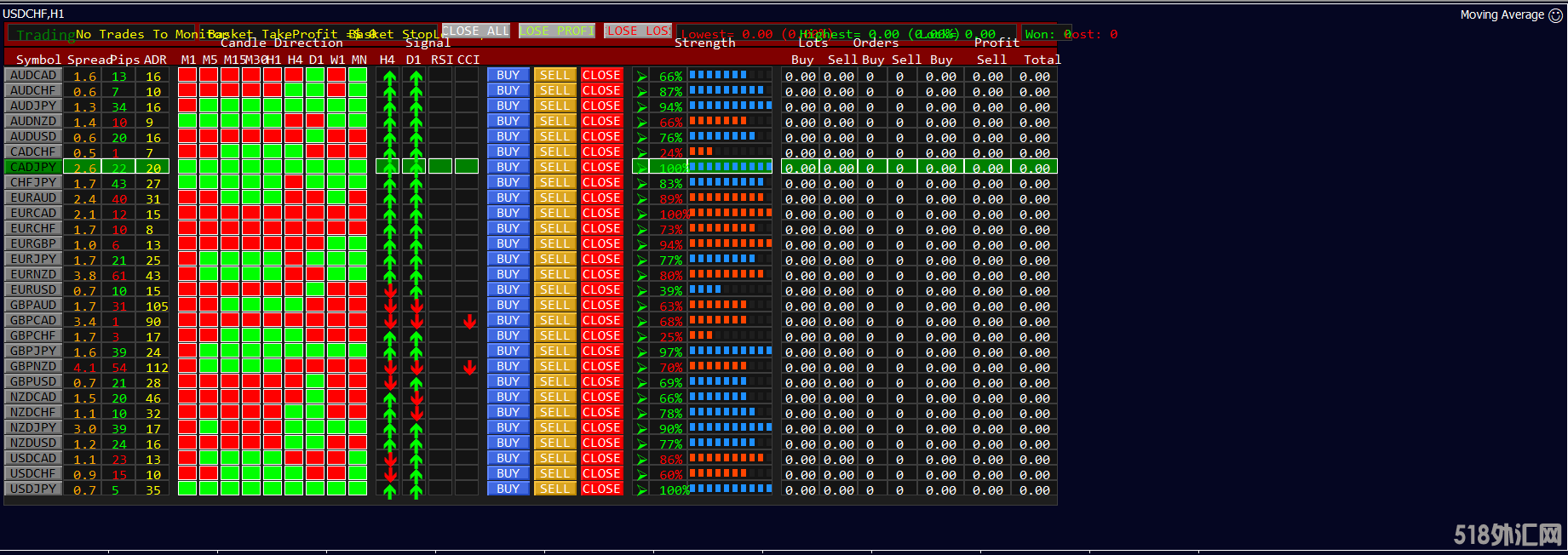Click the arrowhead icon in the highlighted CADJPY row
This screenshot has width=1568, height=555.
[641, 168]
